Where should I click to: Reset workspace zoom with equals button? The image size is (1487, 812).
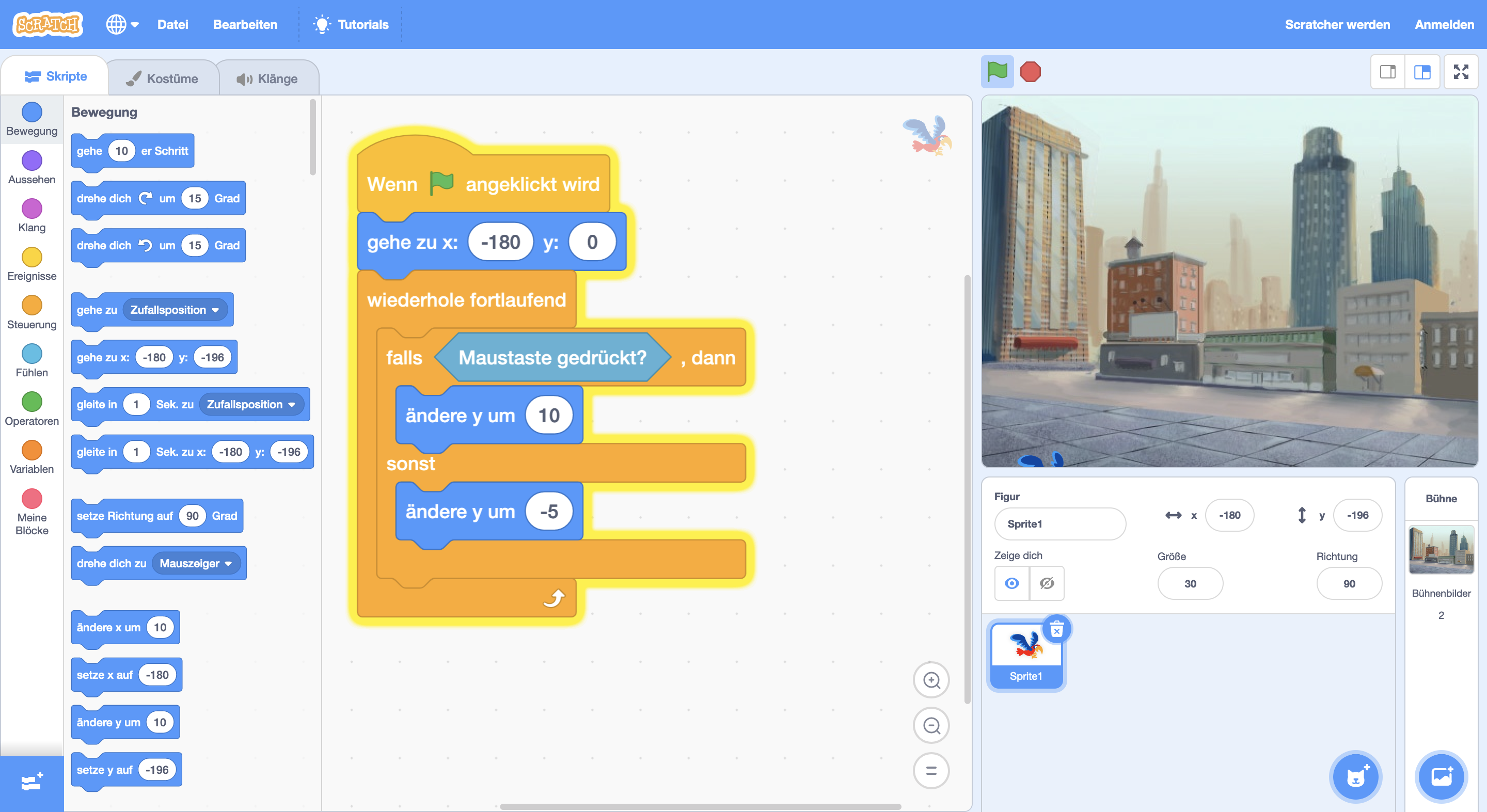point(930,771)
